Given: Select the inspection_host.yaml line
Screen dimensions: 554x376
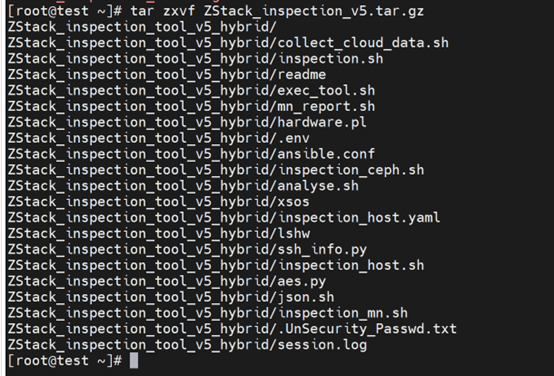Looking at the screenshot, I should point(224,218).
